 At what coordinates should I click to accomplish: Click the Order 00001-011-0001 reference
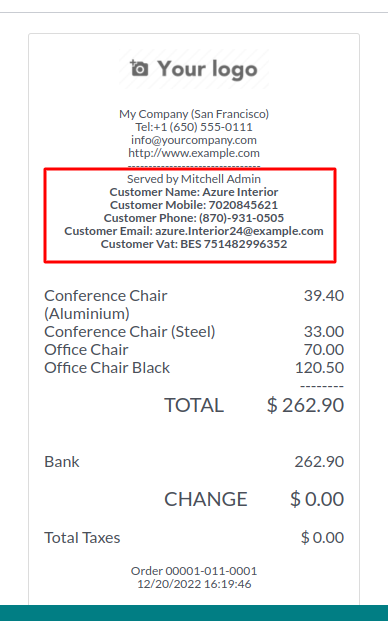[194, 571]
